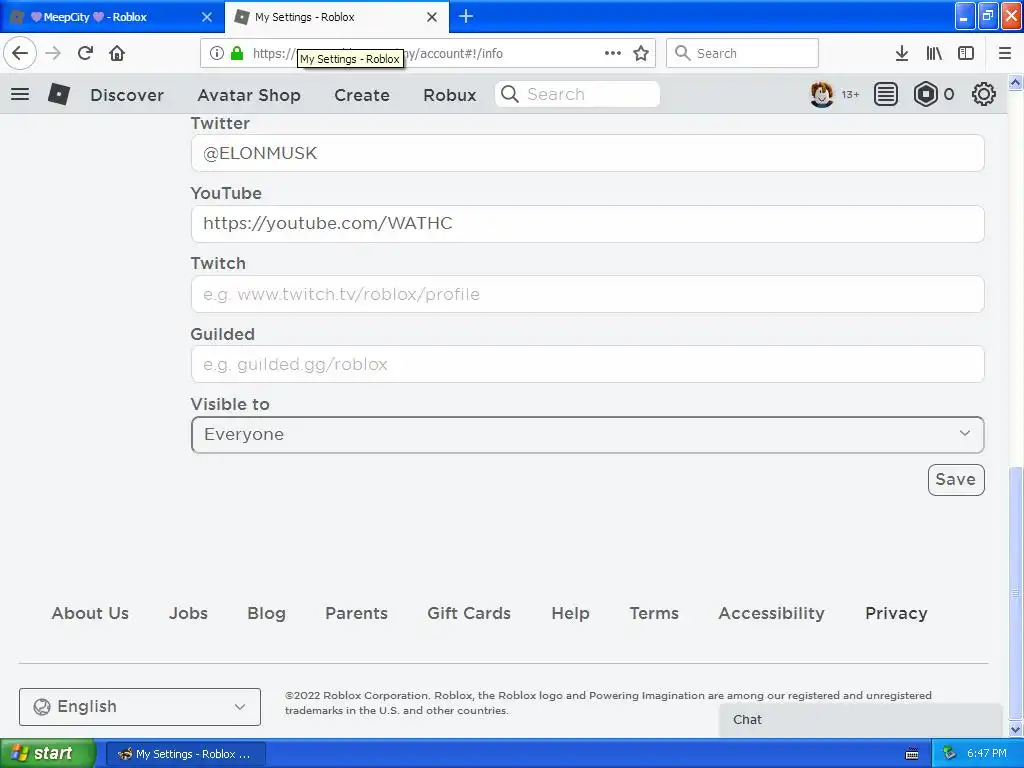Switch to the MeepCity - Roblox tab
1024x768 pixels.
coord(112,17)
